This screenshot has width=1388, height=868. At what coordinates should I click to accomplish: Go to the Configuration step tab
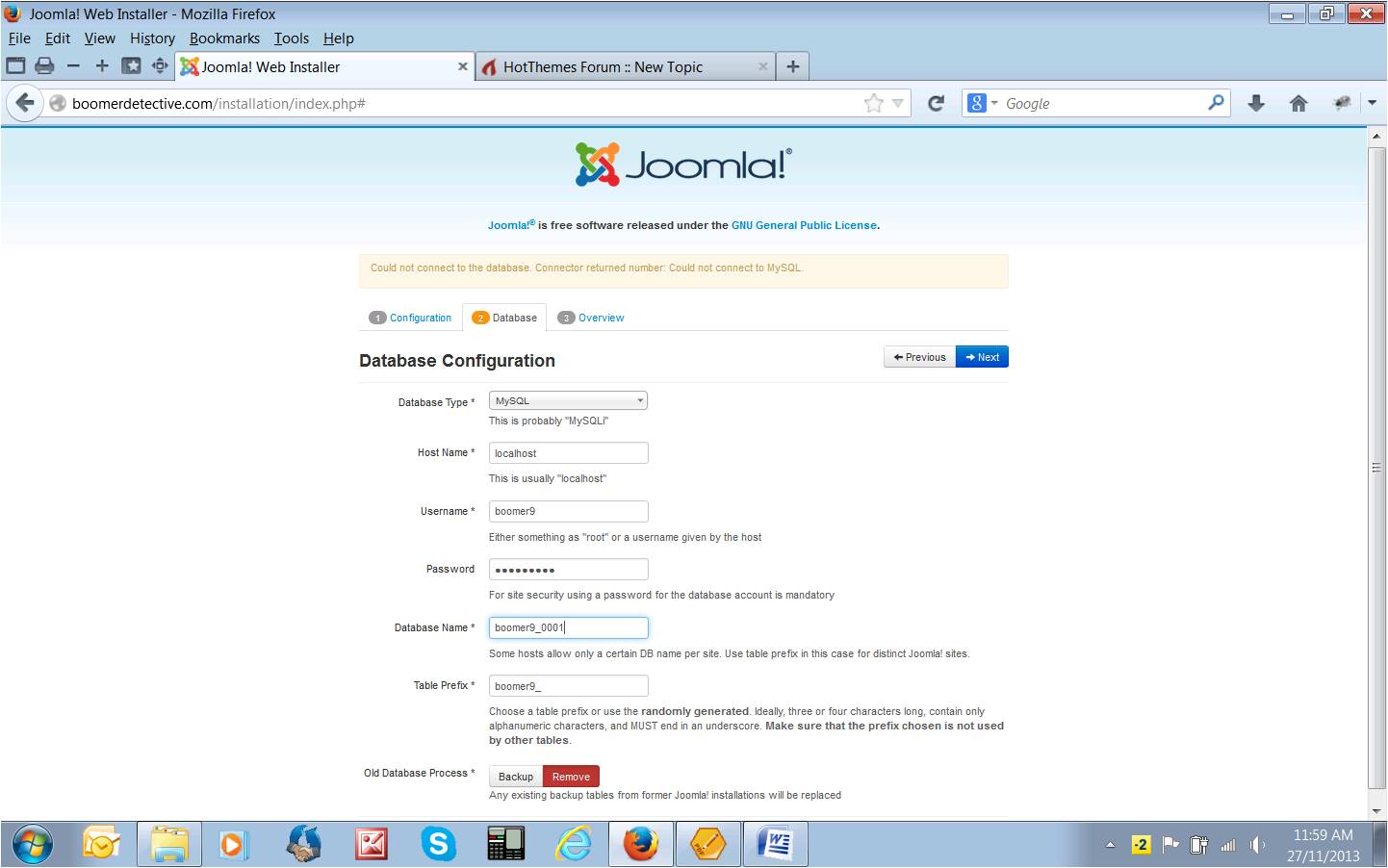(411, 318)
